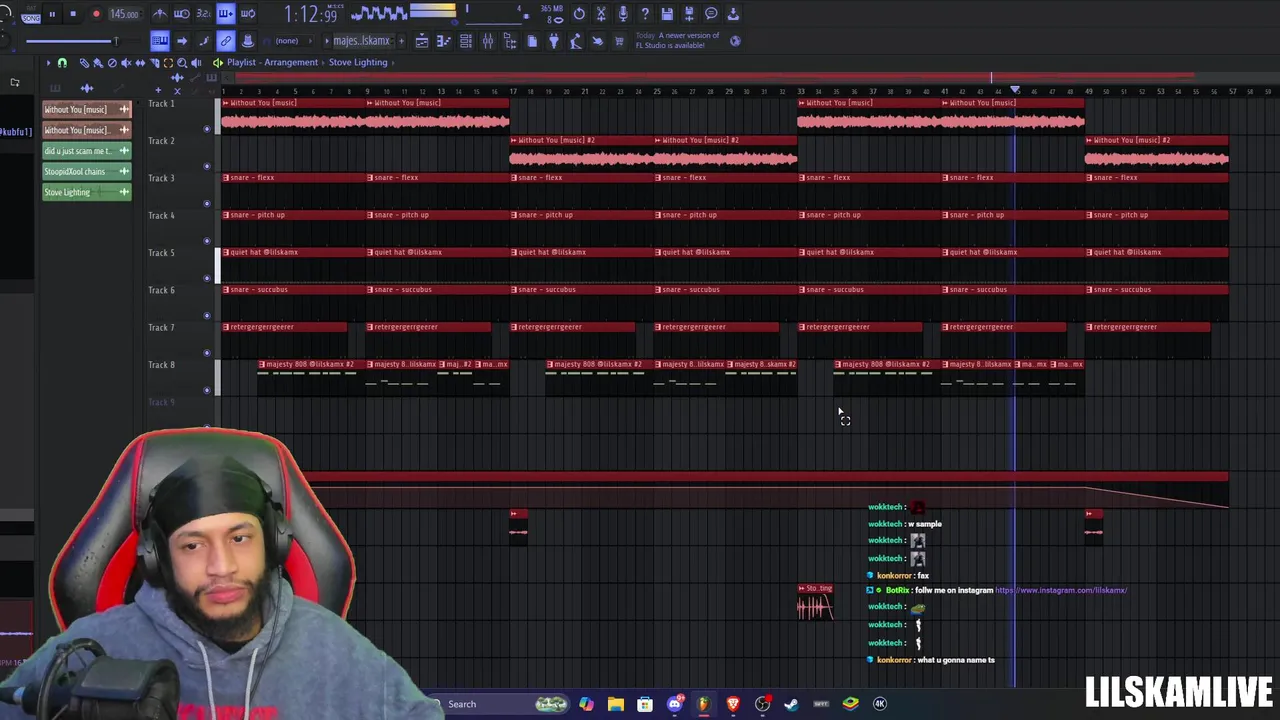Screen dimensions: 1280x720
Task: Open the first 'snare - flexx' clip menu
Action: coord(226,177)
